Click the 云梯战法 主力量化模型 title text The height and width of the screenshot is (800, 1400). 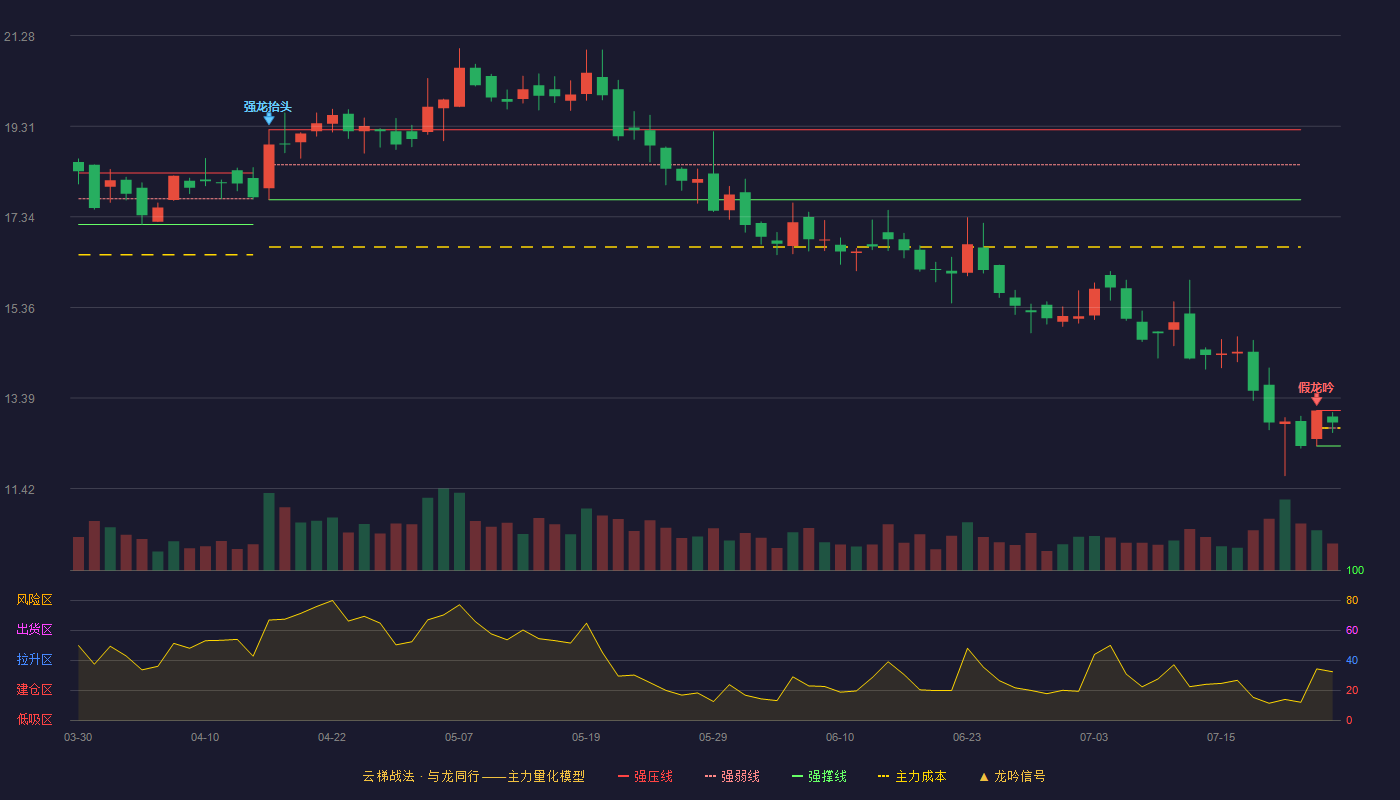click(473, 776)
